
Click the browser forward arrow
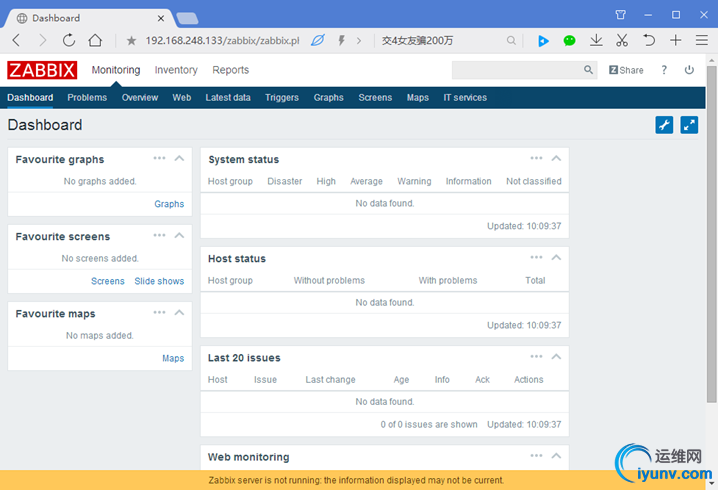click(x=43, y=41)
